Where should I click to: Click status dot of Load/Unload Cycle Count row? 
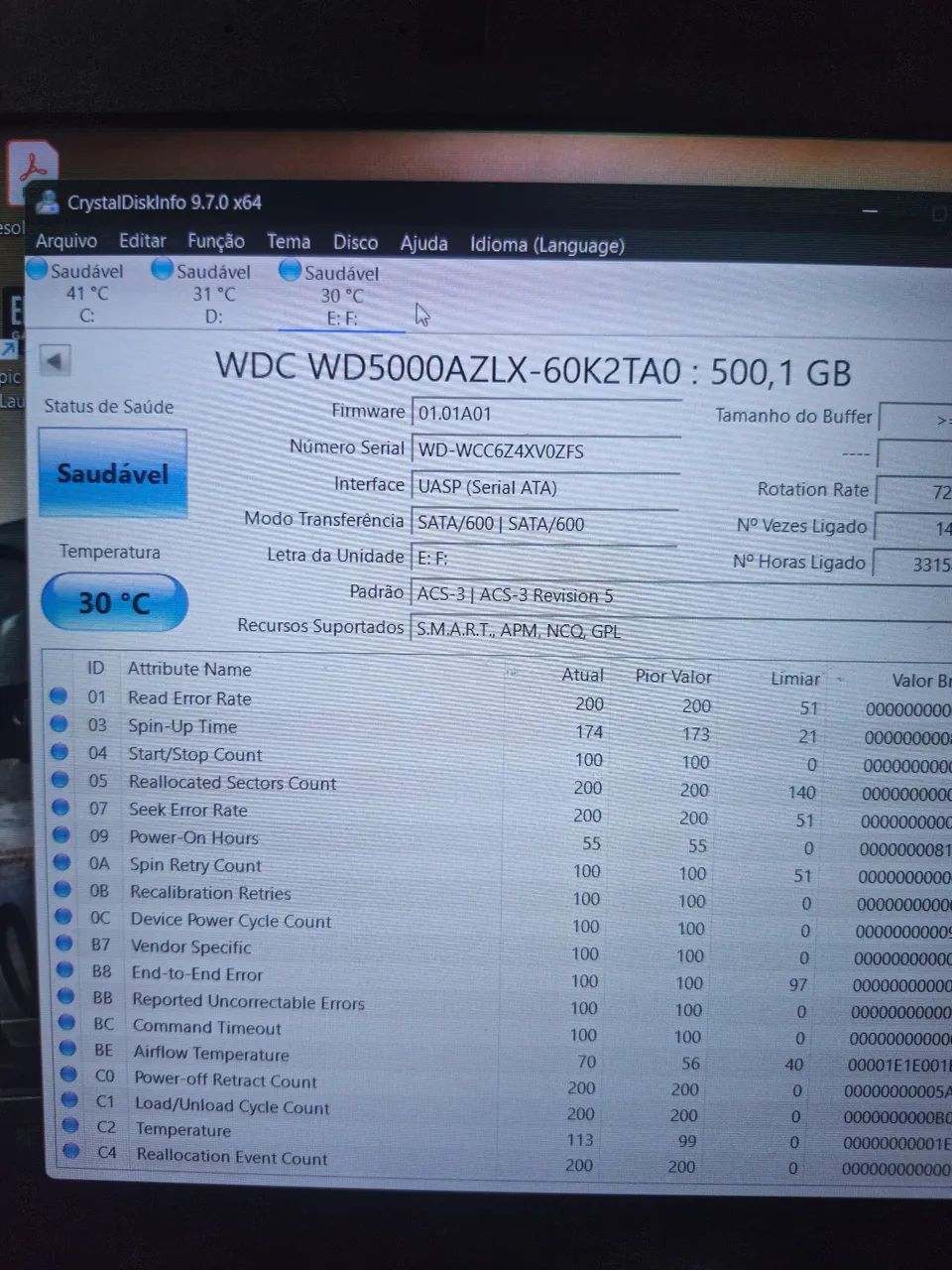click(x=69, y=1099)
